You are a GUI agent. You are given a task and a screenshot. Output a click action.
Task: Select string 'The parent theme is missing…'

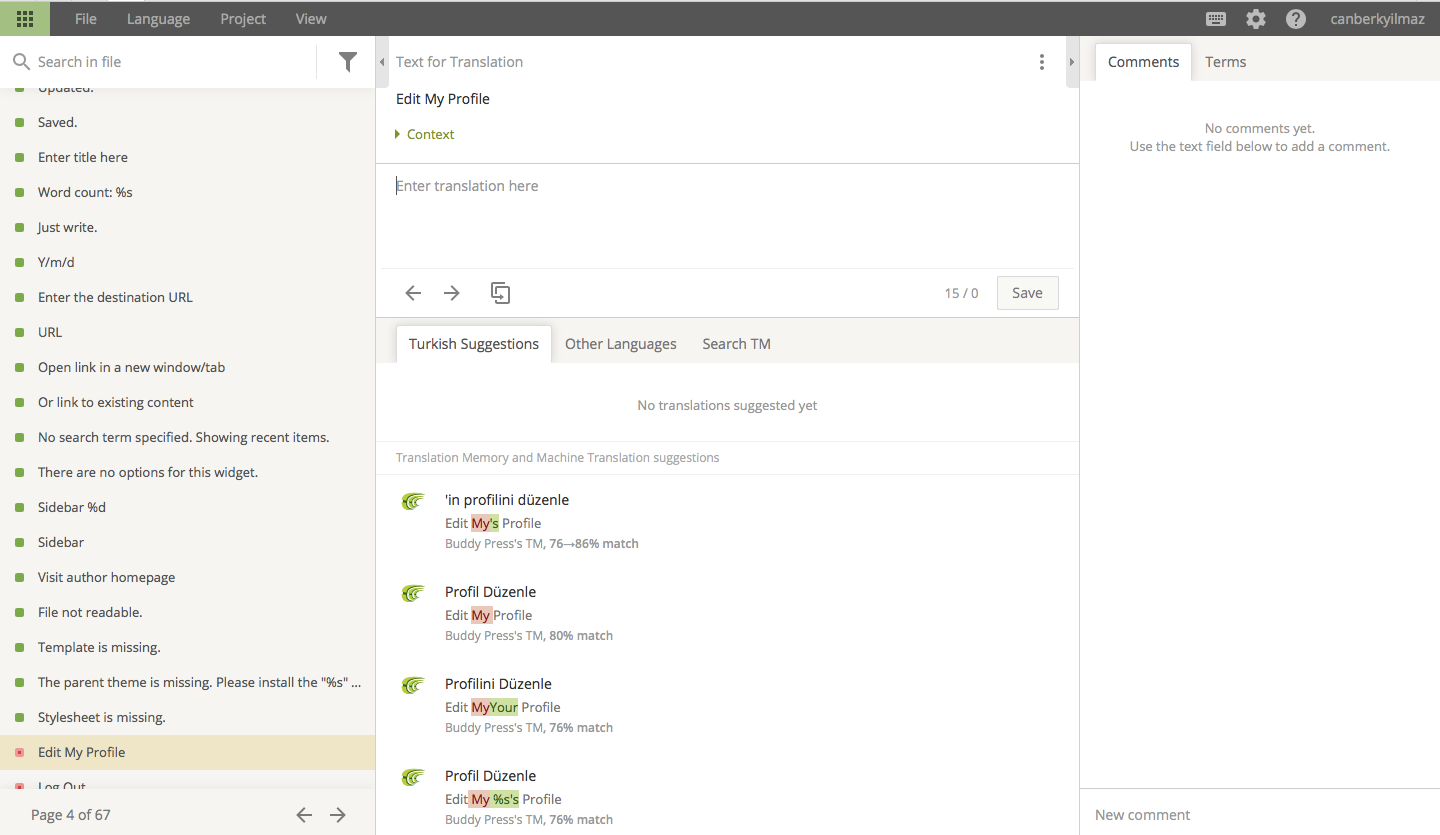click(187, 682)
